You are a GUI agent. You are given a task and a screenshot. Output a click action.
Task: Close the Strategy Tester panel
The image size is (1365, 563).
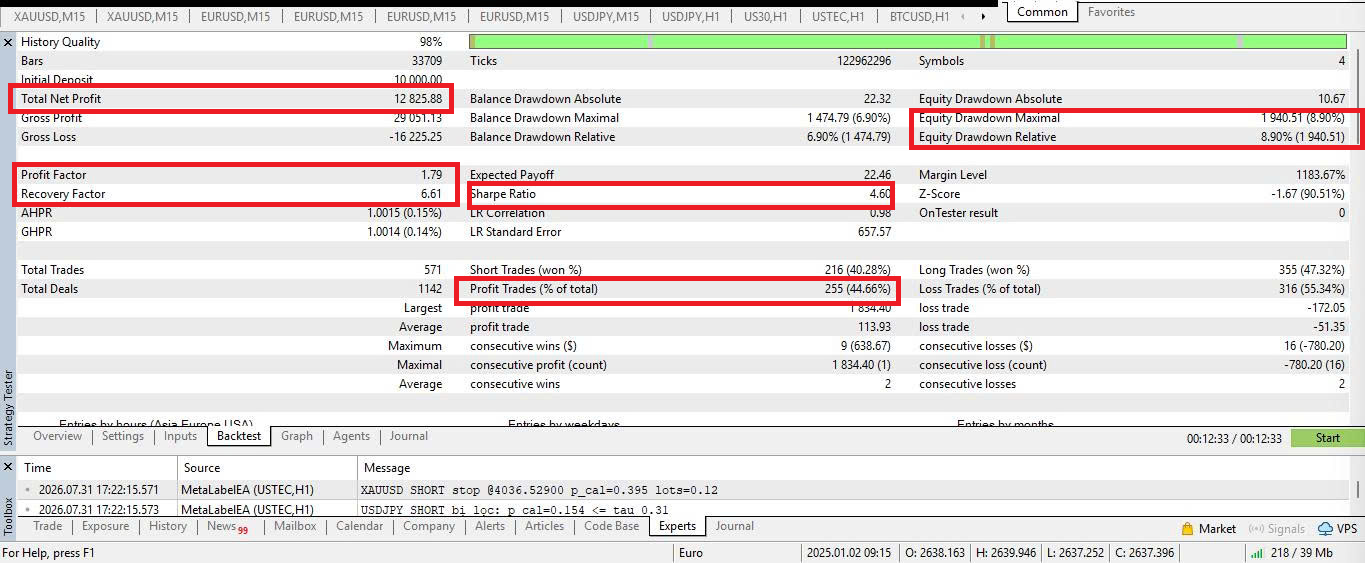pos(8,42)
